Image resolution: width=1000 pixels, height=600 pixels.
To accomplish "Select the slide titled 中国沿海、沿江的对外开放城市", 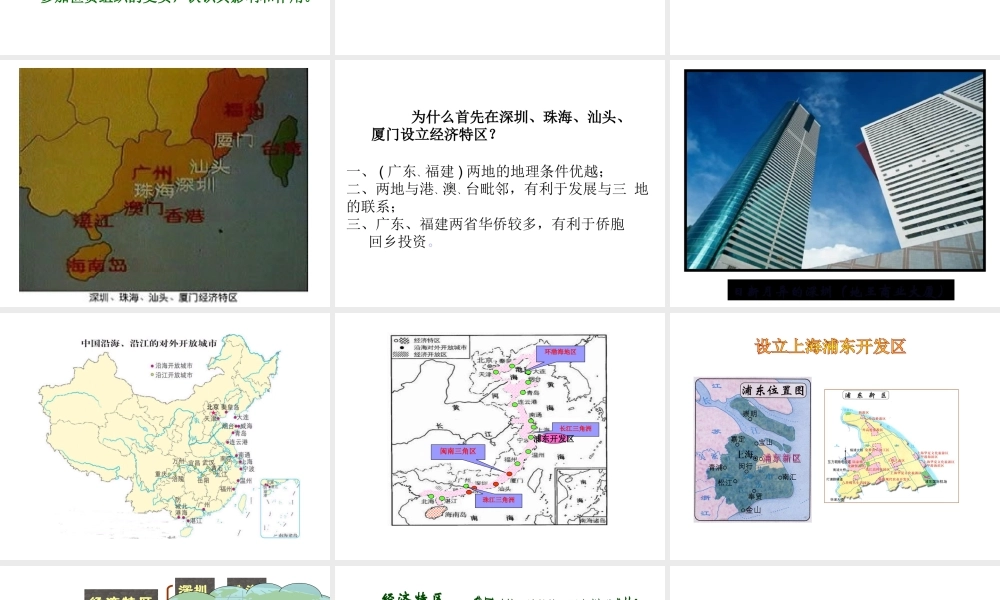I will point(165,436).
